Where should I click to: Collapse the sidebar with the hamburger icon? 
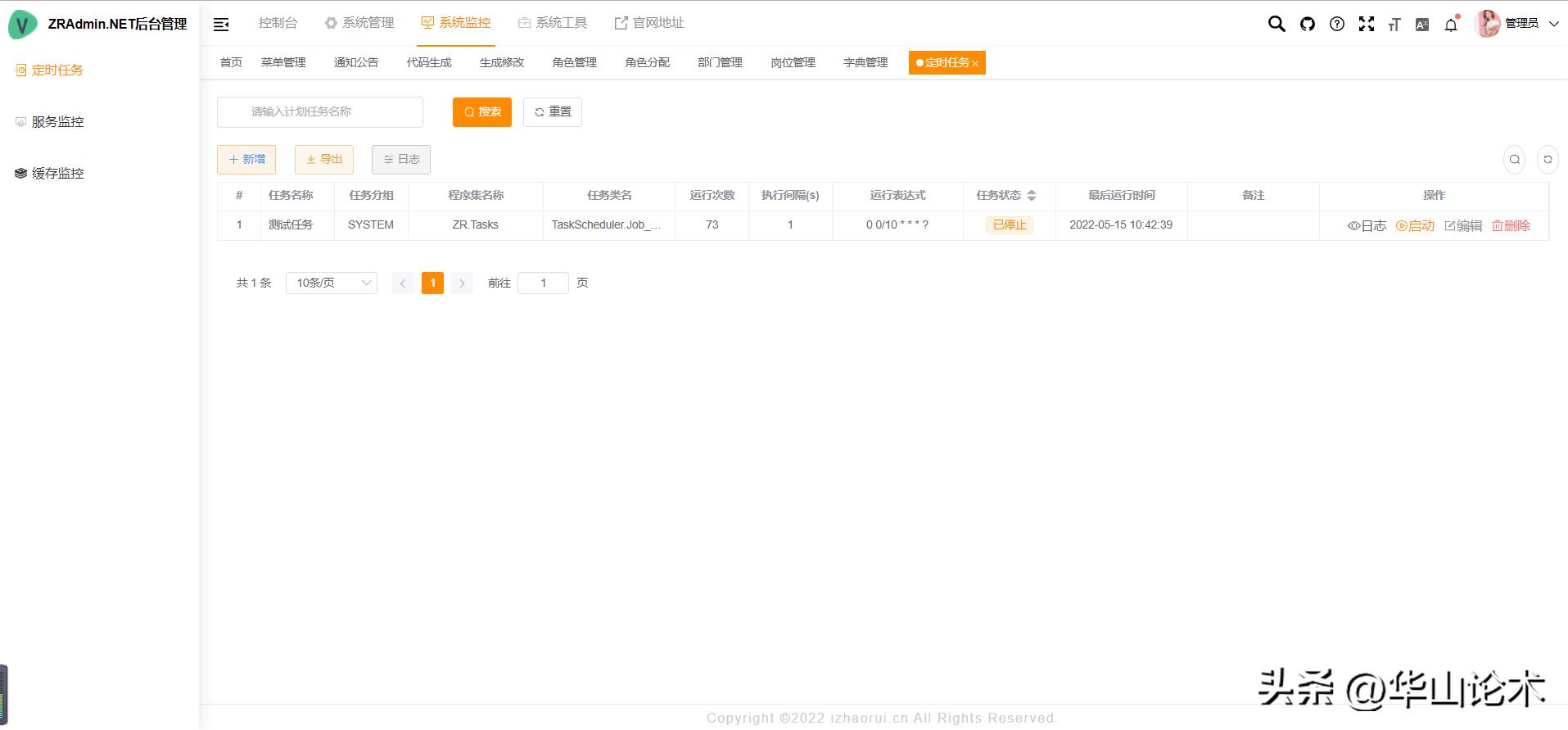click(221, 24)
